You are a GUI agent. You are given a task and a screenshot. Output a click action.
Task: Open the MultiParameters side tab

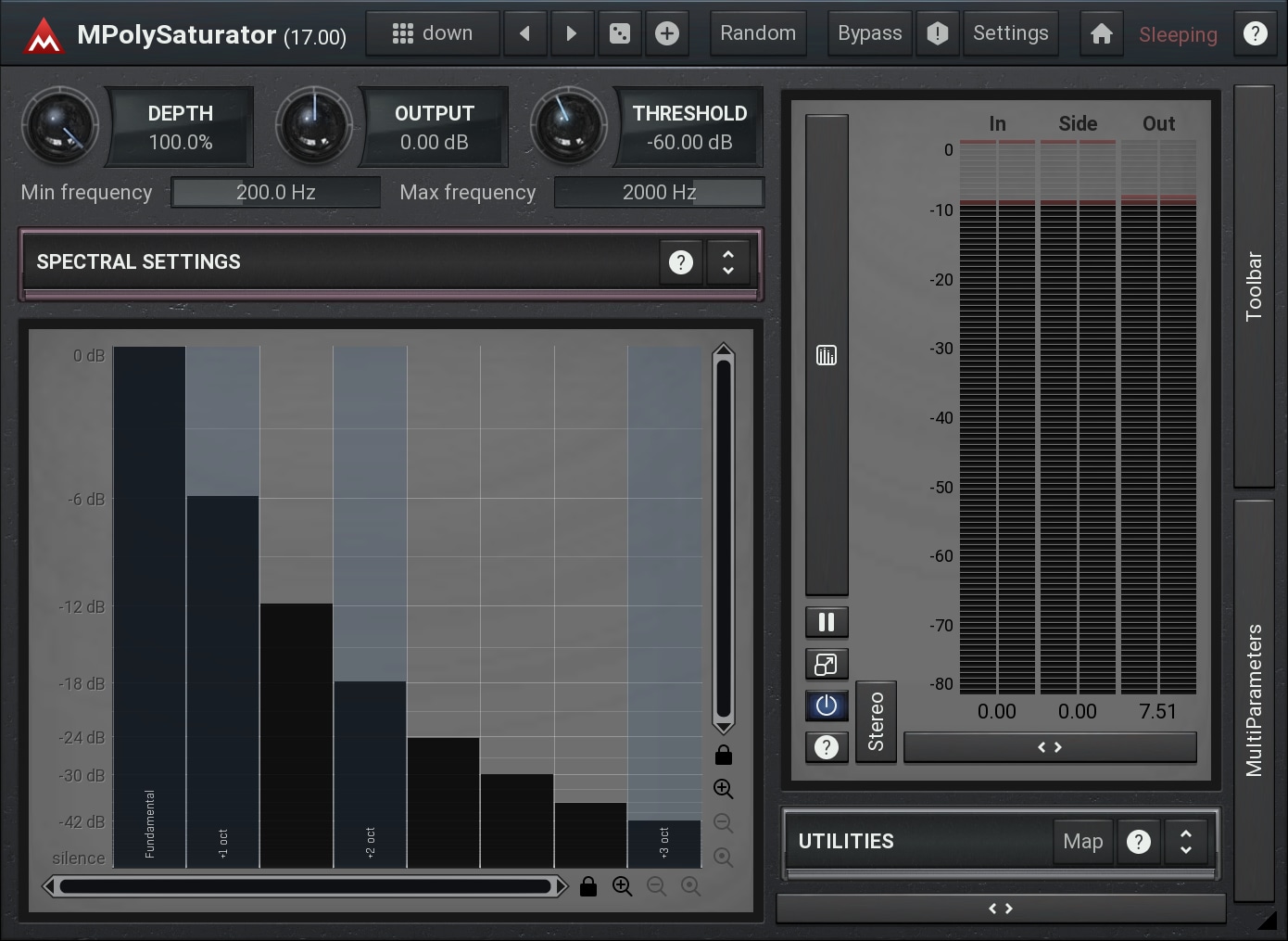tap(1254, 700)
